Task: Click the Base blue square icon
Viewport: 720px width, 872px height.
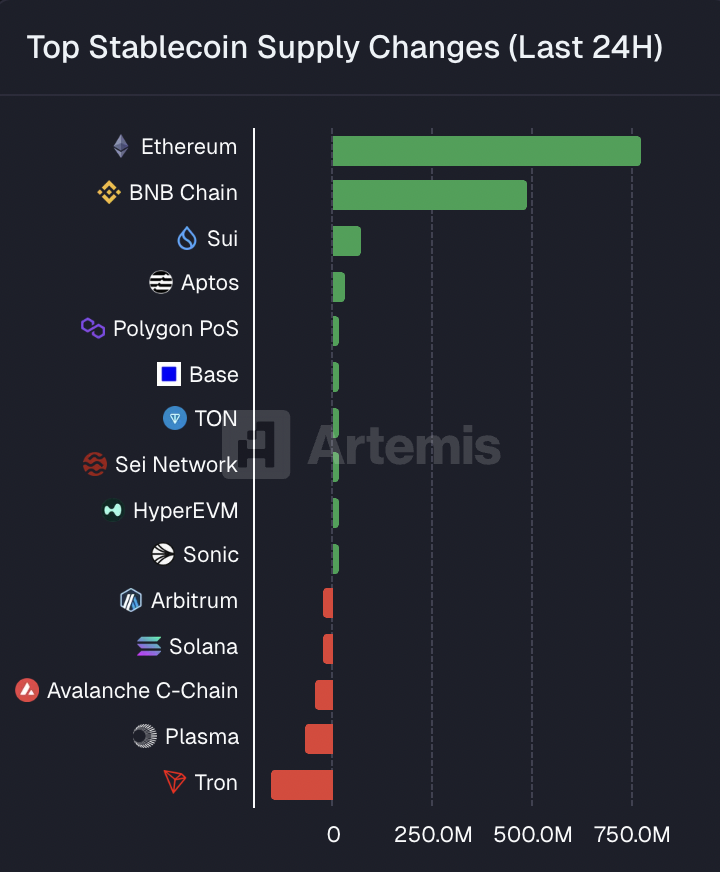Action: pos(169,375)
